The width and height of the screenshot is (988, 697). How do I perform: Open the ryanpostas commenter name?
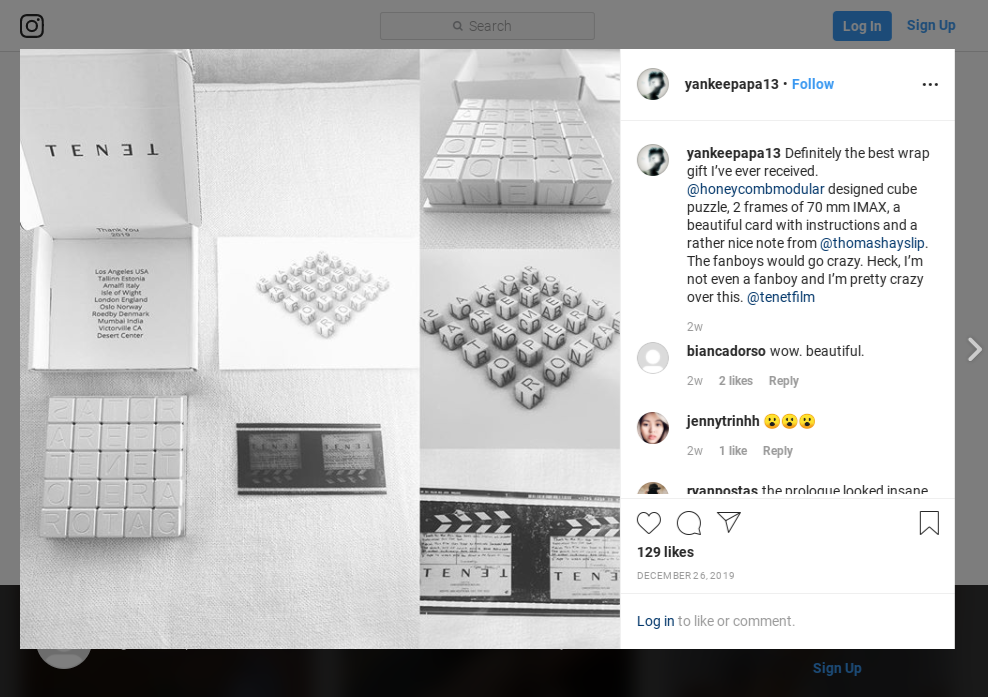[x=722, y=490]
